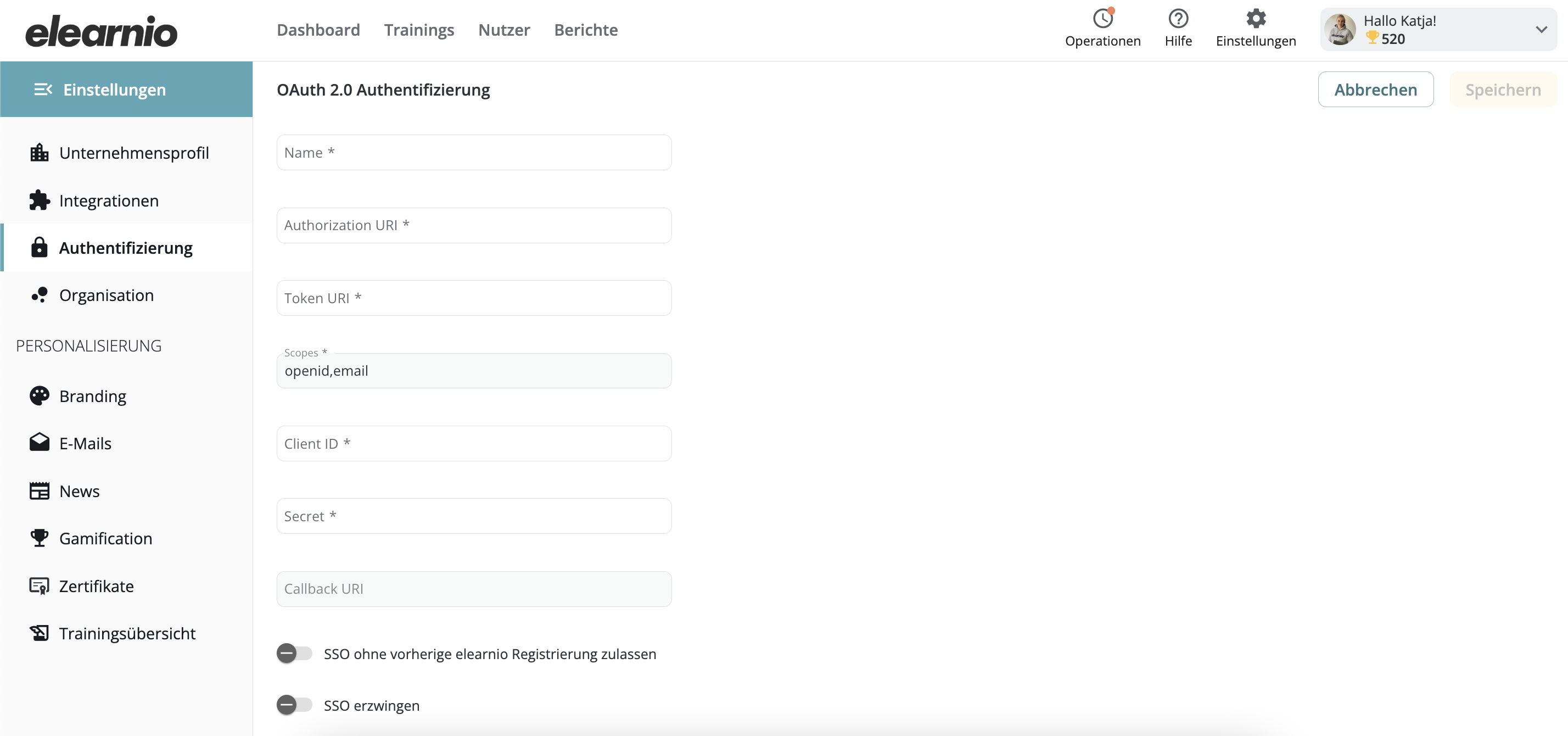Open the Operationen clock icon
This screenshot has width=1568, height=736.
pos(1102,19)
